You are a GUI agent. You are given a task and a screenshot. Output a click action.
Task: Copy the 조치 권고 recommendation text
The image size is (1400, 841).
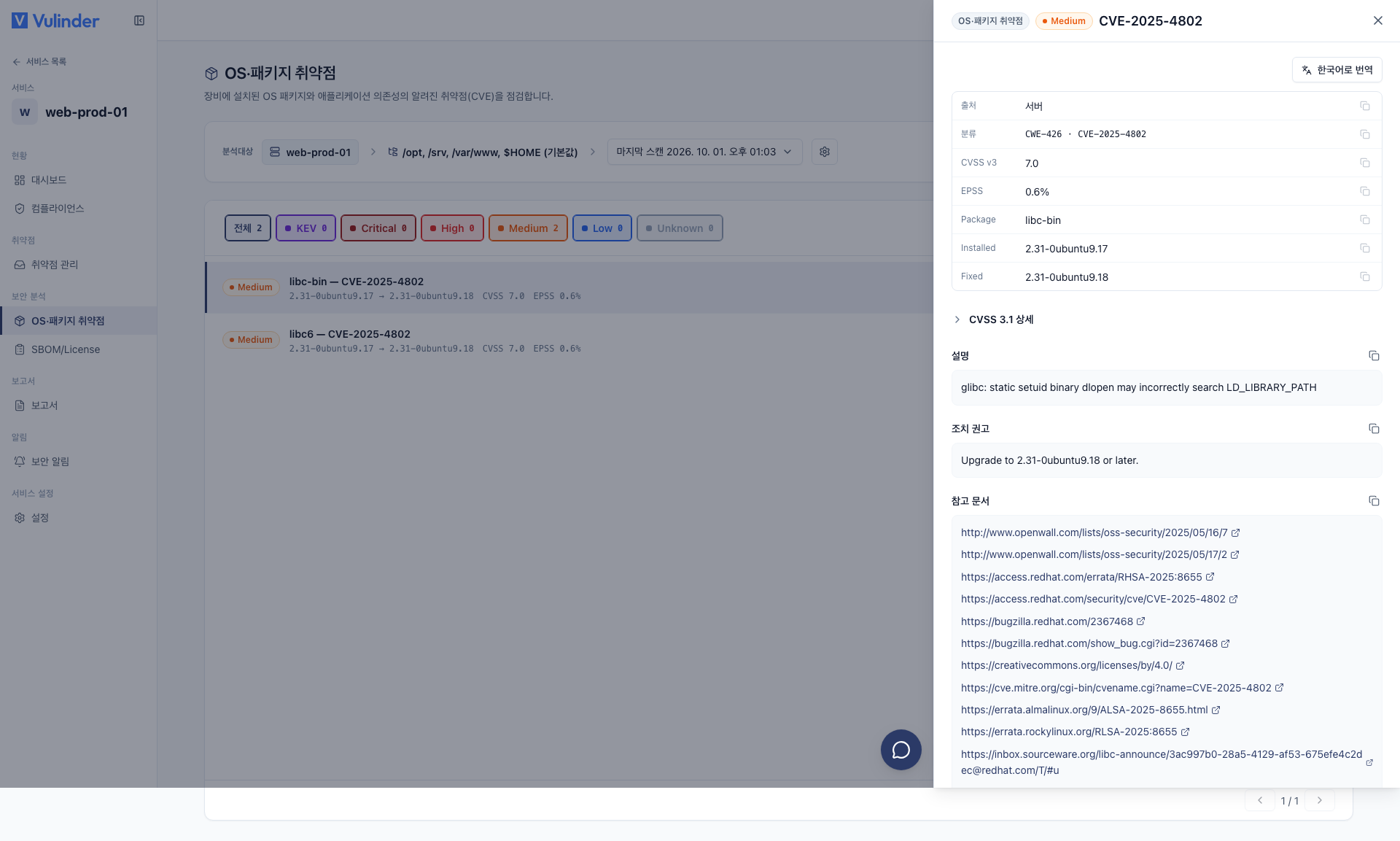point(1374,429)
